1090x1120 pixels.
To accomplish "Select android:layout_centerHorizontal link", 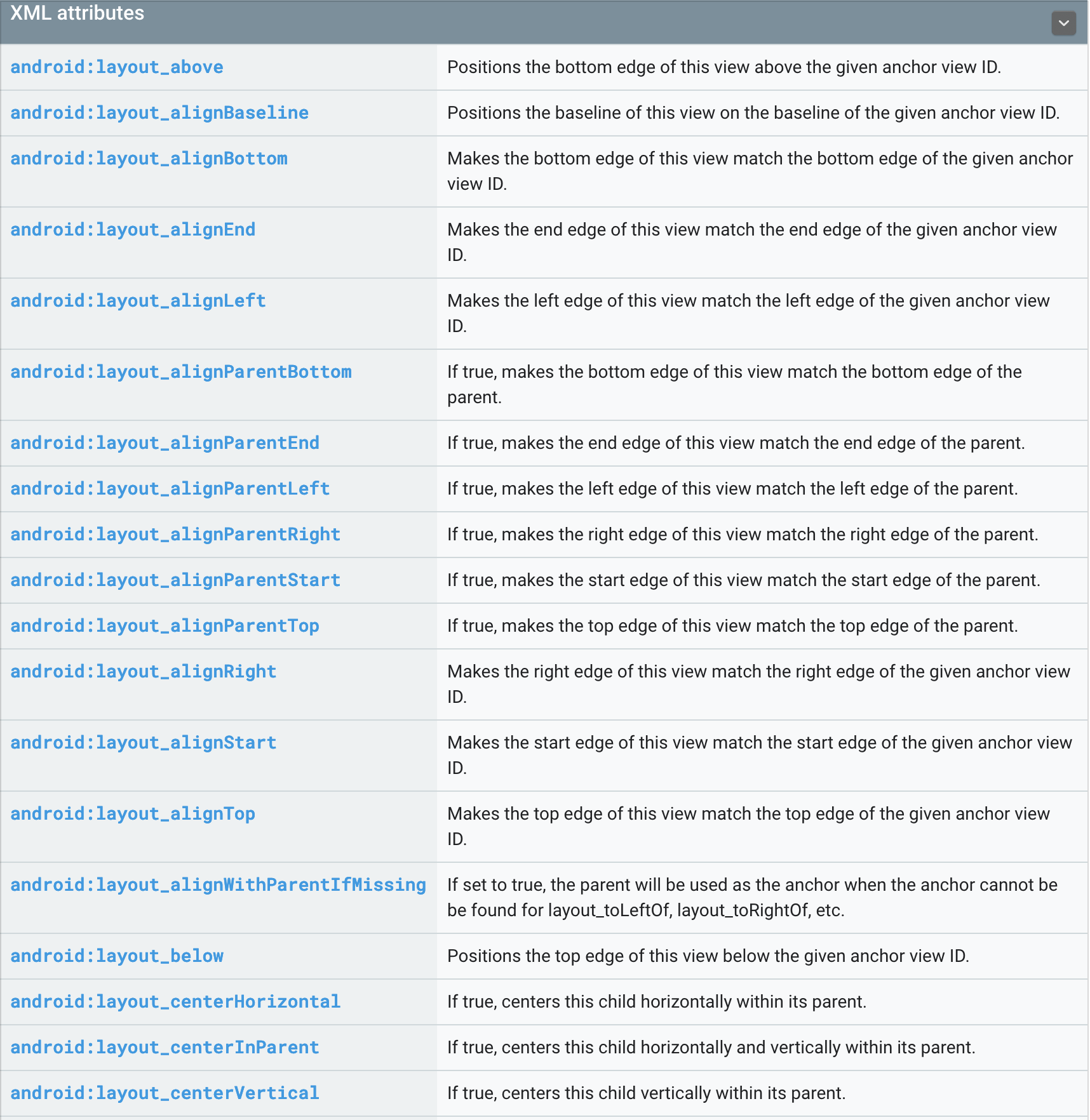I will (175, 1002).
